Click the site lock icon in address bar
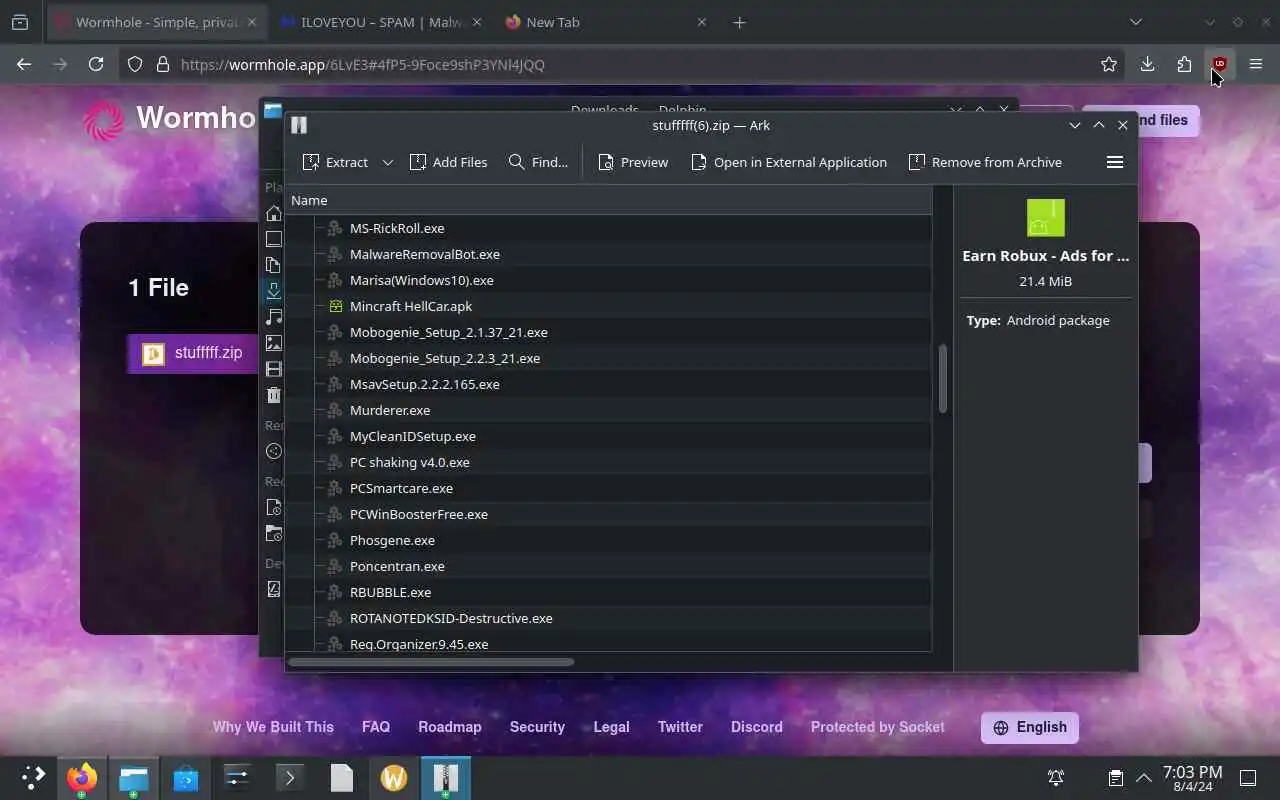Viewport: 1280px width, 800px height. coord(163,64)
